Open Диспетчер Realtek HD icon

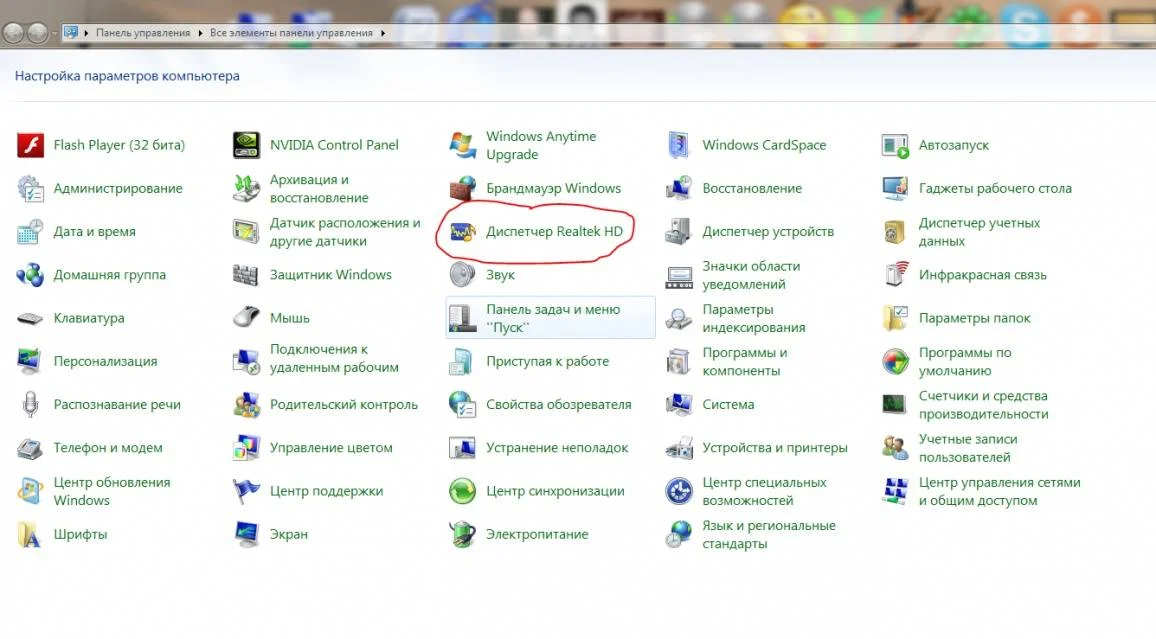(x=463, y=231)
